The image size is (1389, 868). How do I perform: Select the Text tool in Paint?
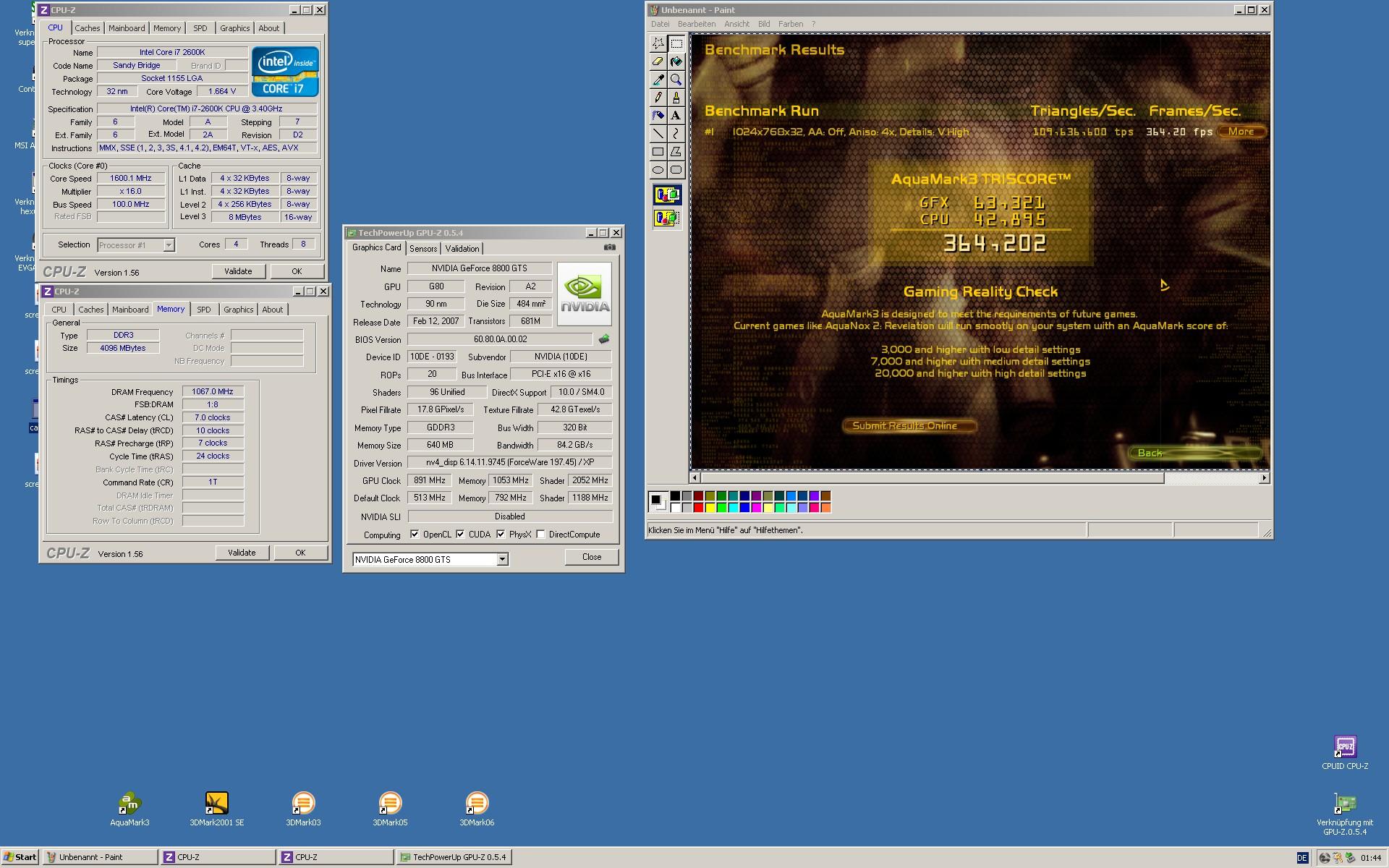676,116
